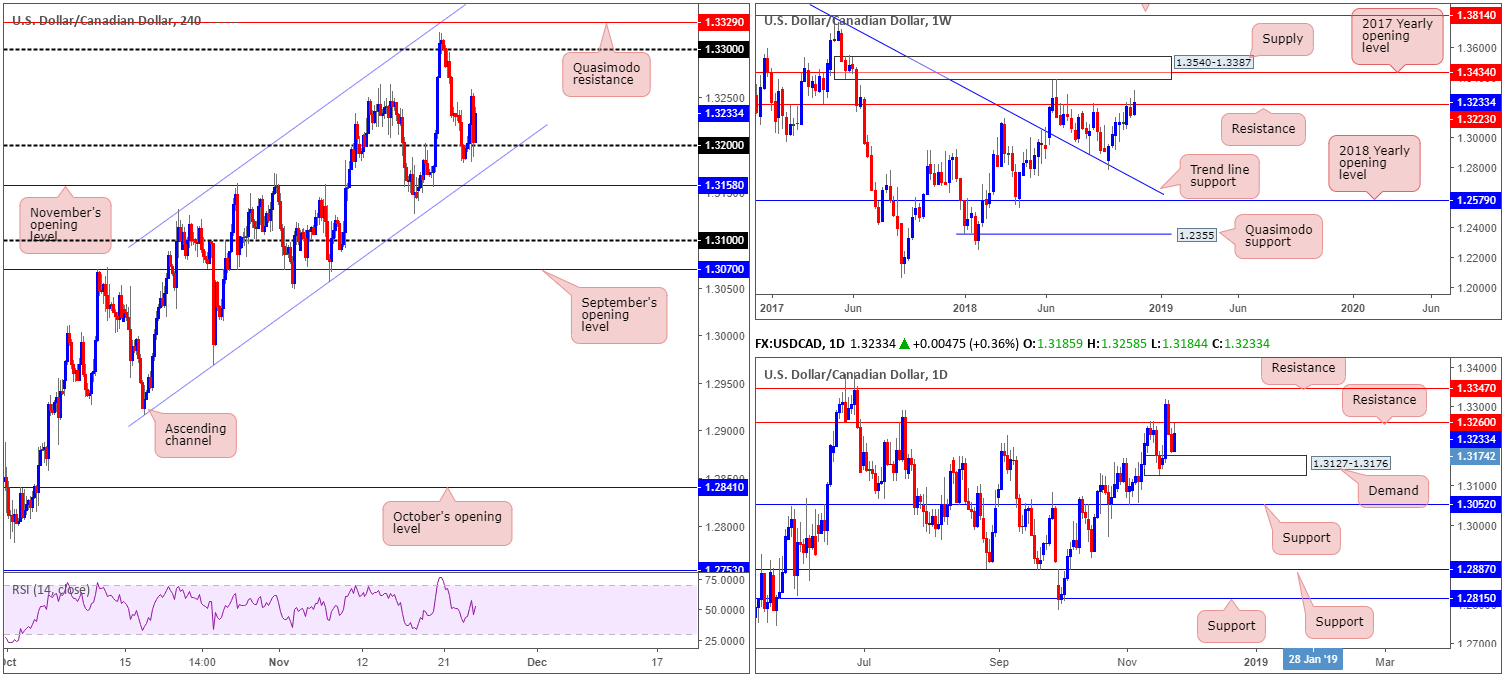The height and width of the screenshot is (676, 1505).
Task: Click the 1.31742 price label on daily chart
Action: tap(1474, 455)
